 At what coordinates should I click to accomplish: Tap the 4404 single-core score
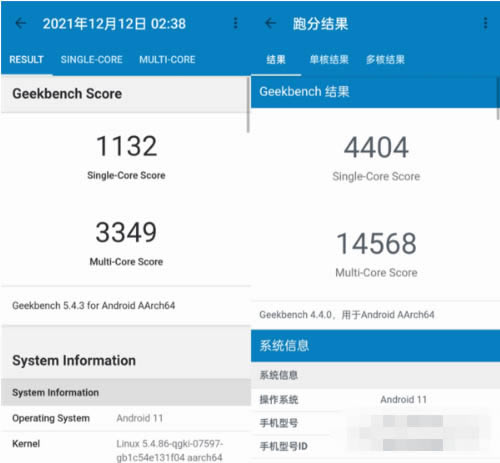click(x=376, y=147)
